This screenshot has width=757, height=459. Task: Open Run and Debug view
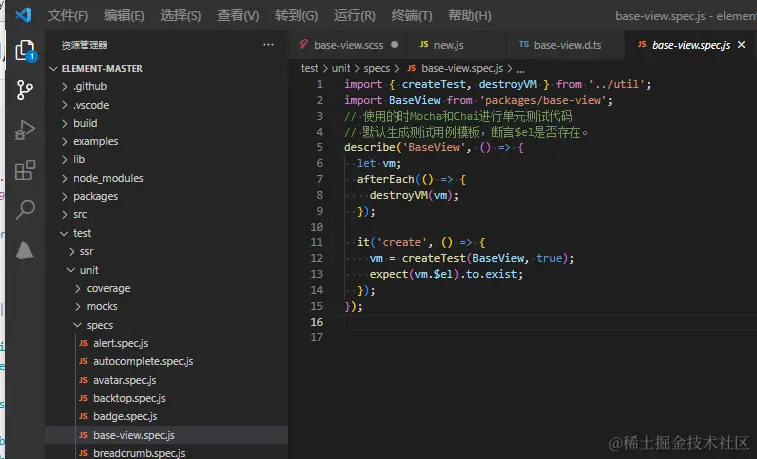coord(25,130)
